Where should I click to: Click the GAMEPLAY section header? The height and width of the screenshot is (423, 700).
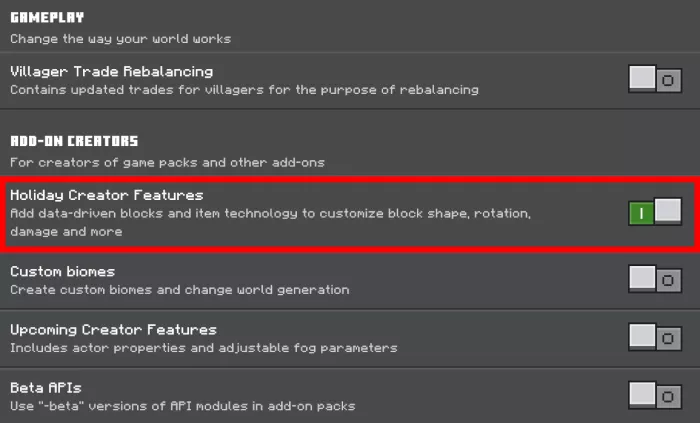47,17
